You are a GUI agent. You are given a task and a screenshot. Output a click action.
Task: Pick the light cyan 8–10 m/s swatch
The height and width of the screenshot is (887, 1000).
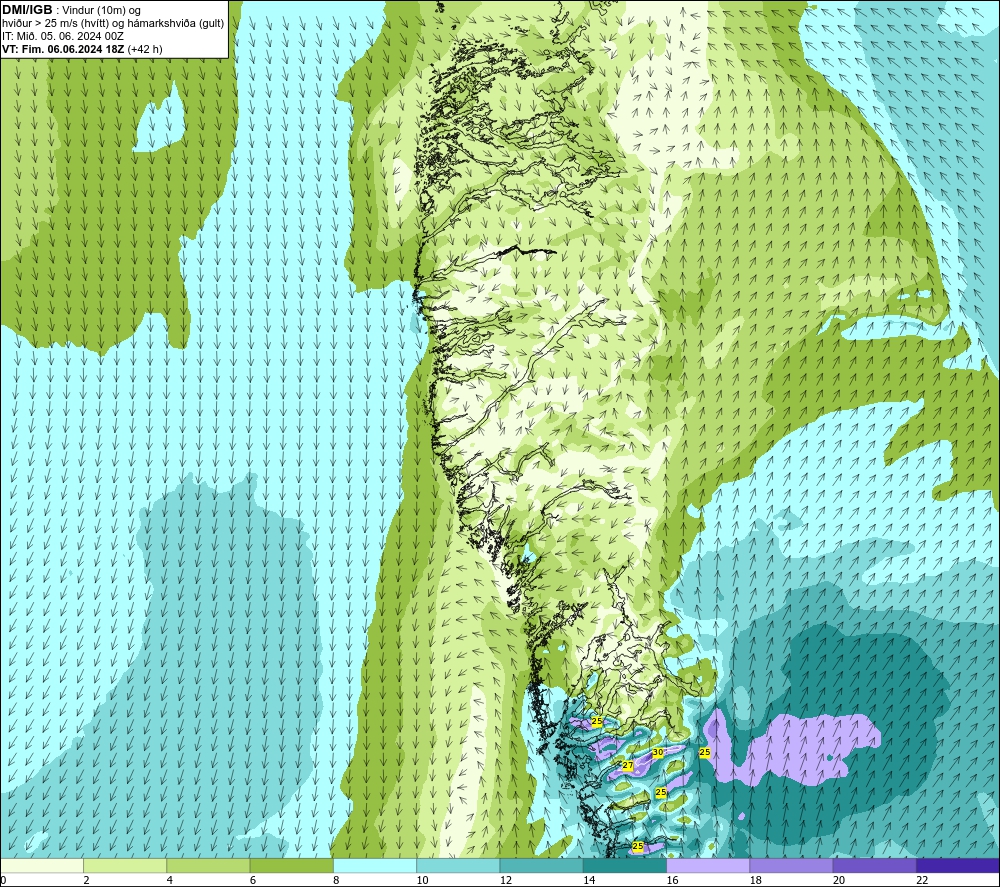pyautogui.click(x=375, y=865)
